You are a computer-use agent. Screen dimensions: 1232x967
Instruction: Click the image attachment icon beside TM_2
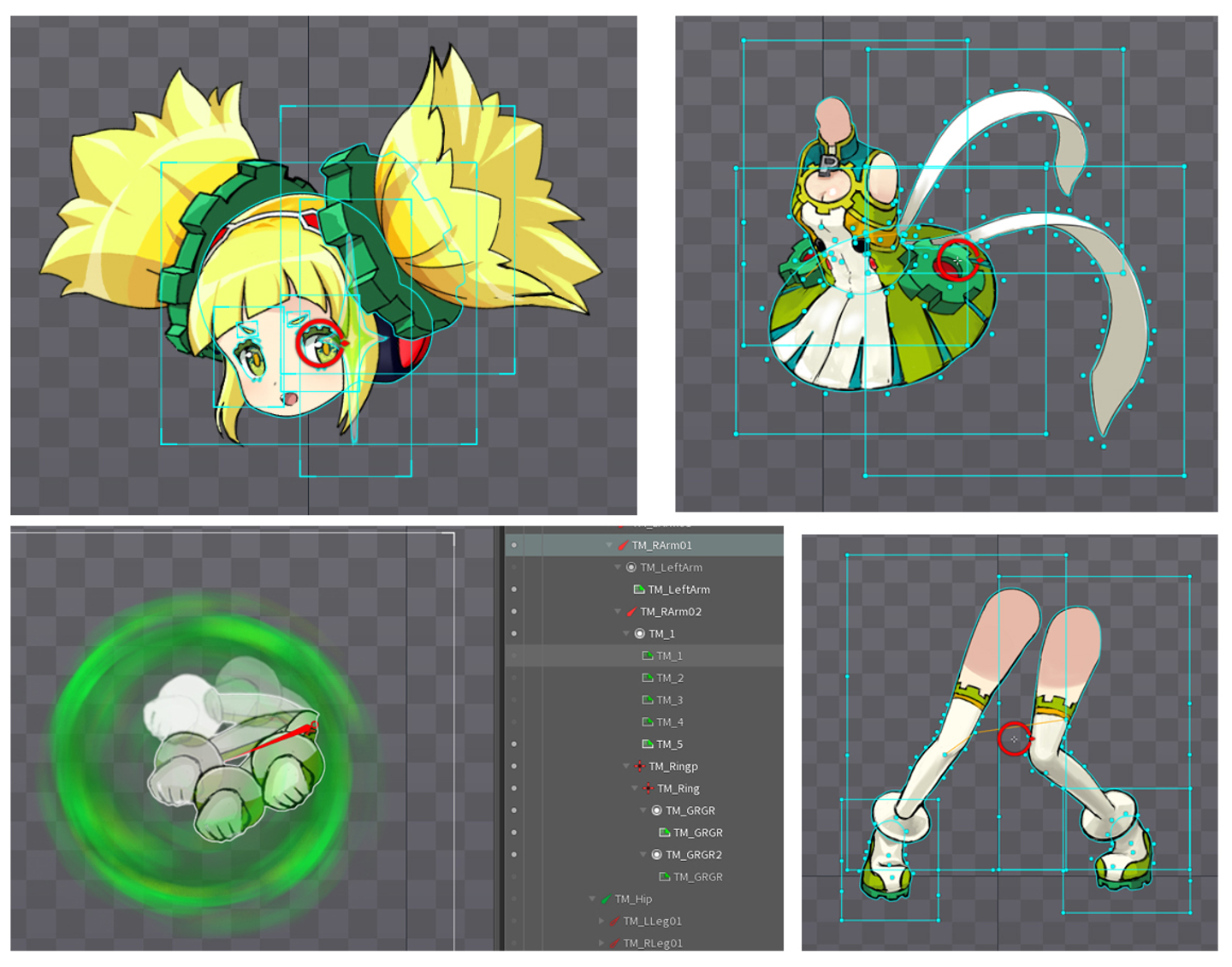pyautogui.click(x=648, y=678)
